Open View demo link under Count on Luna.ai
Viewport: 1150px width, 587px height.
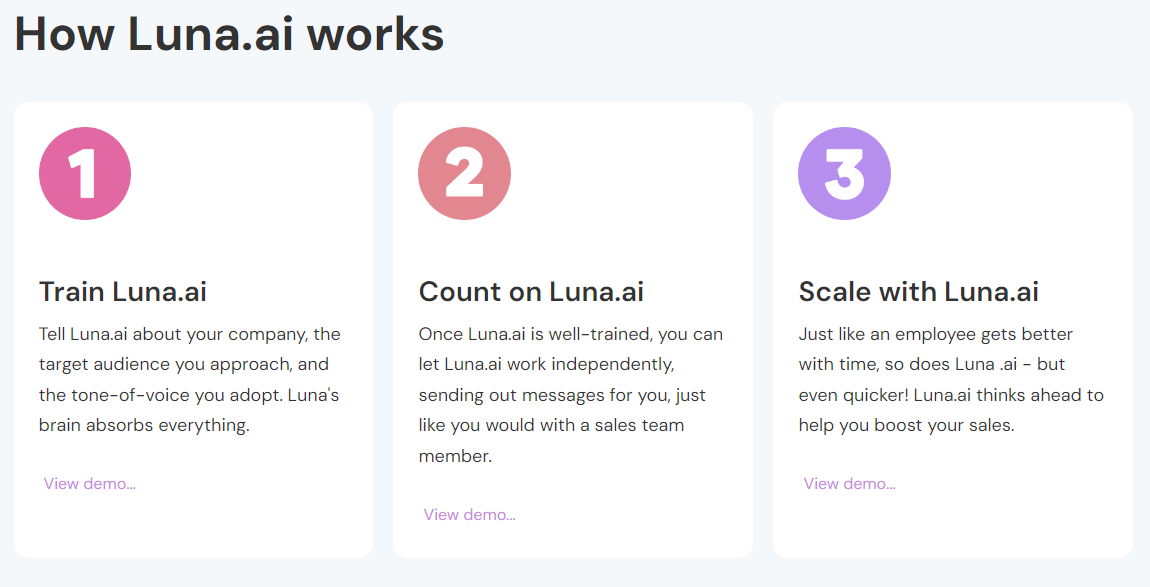[469, 515]
